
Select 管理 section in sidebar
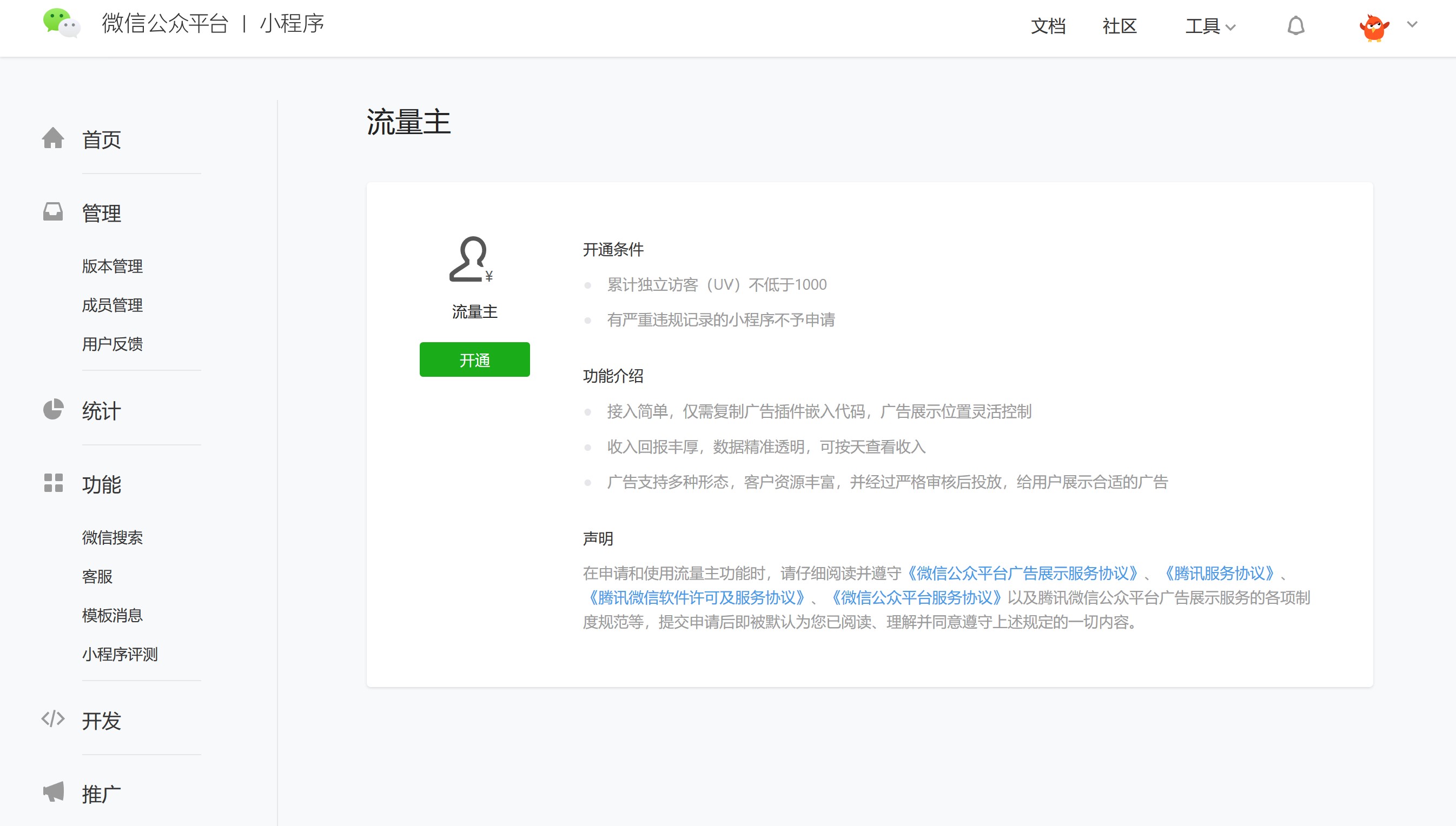tap(102, 214)
